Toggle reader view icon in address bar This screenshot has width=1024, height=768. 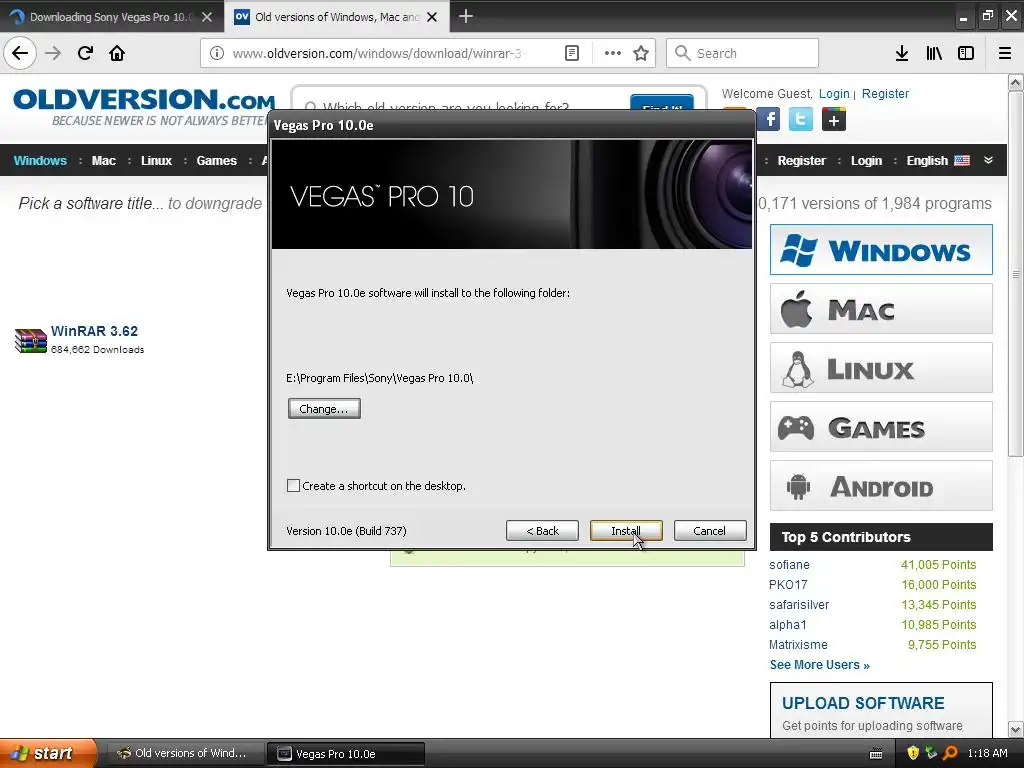click(571, 53)
